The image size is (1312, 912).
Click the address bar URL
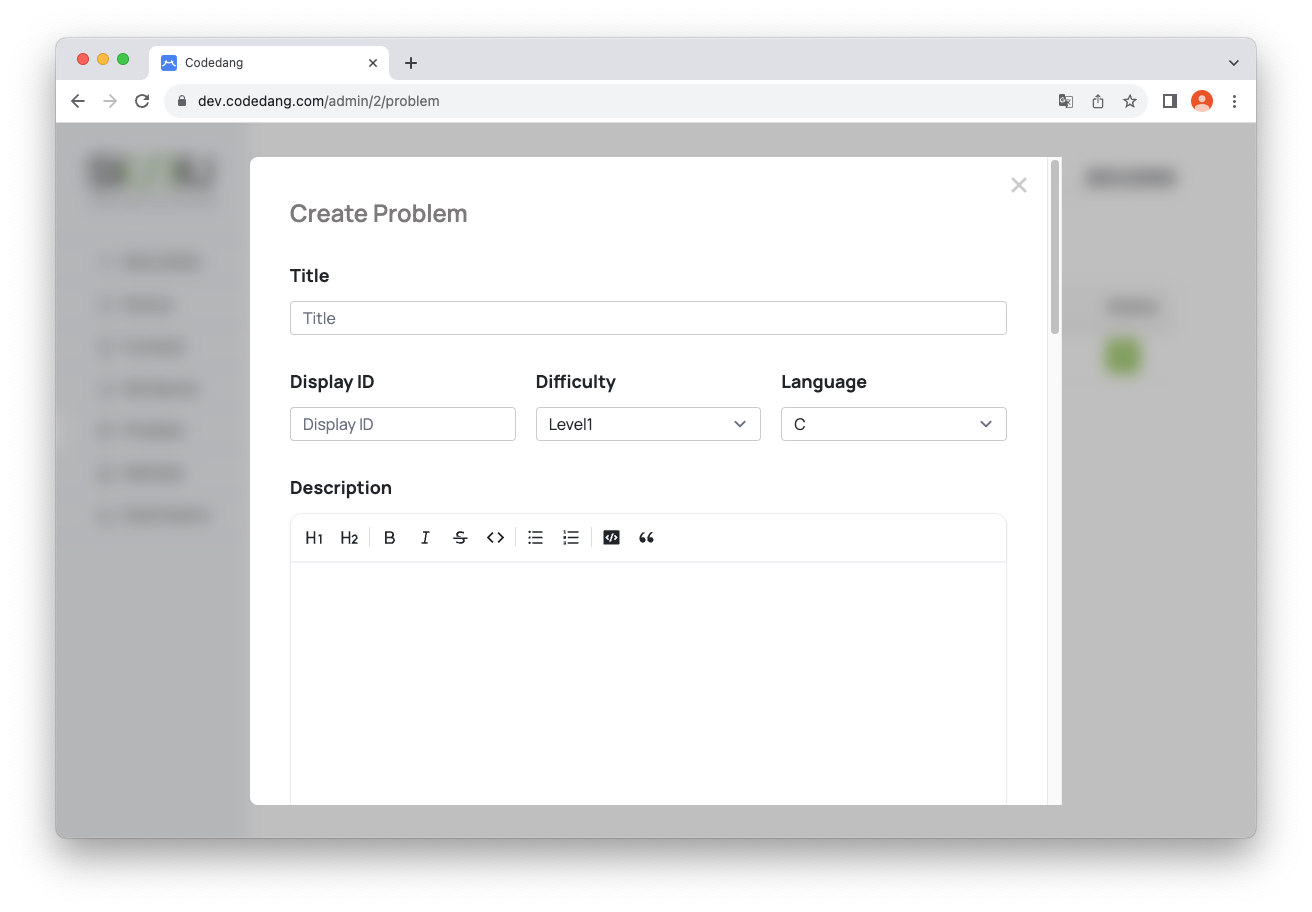pyautogui.click(x=319, y=101)
